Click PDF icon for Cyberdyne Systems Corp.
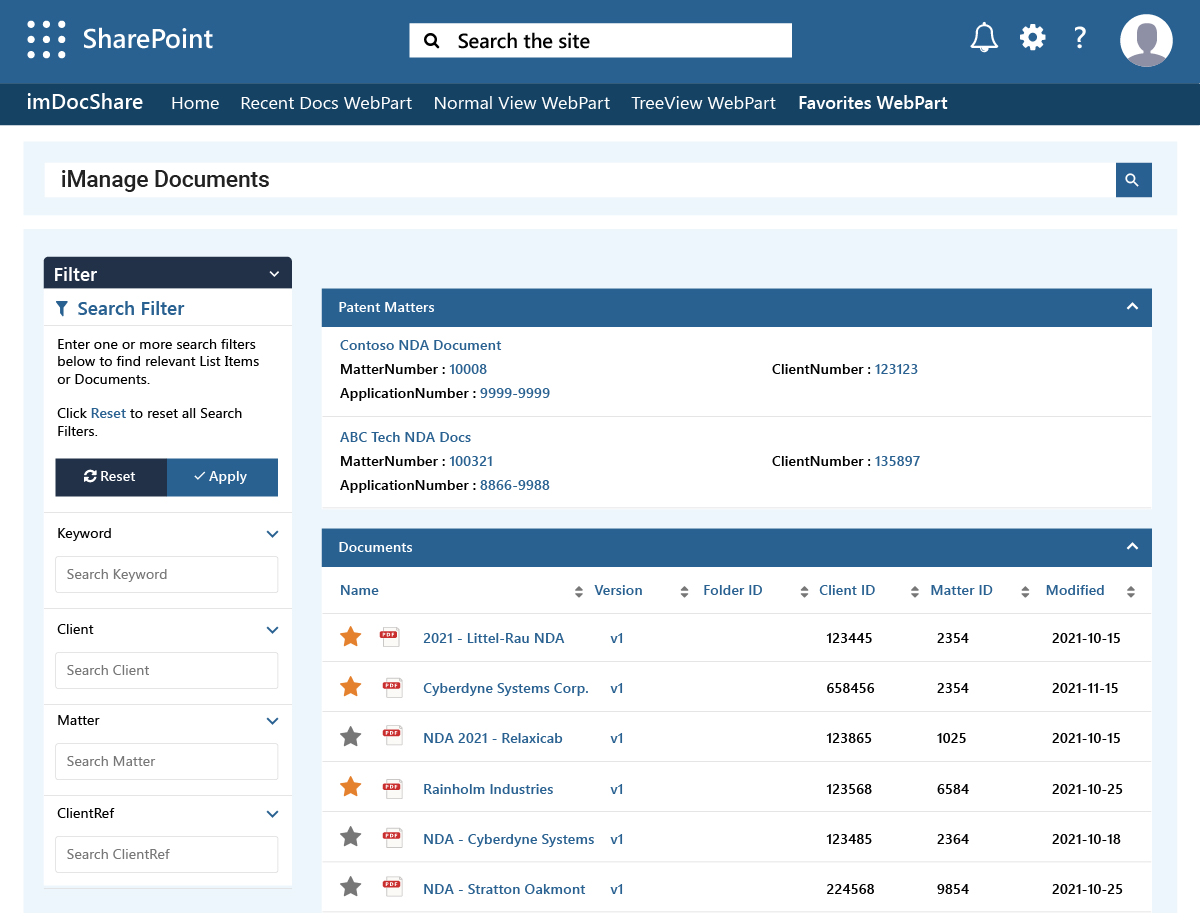1200x921 pixels. point(392,687)
